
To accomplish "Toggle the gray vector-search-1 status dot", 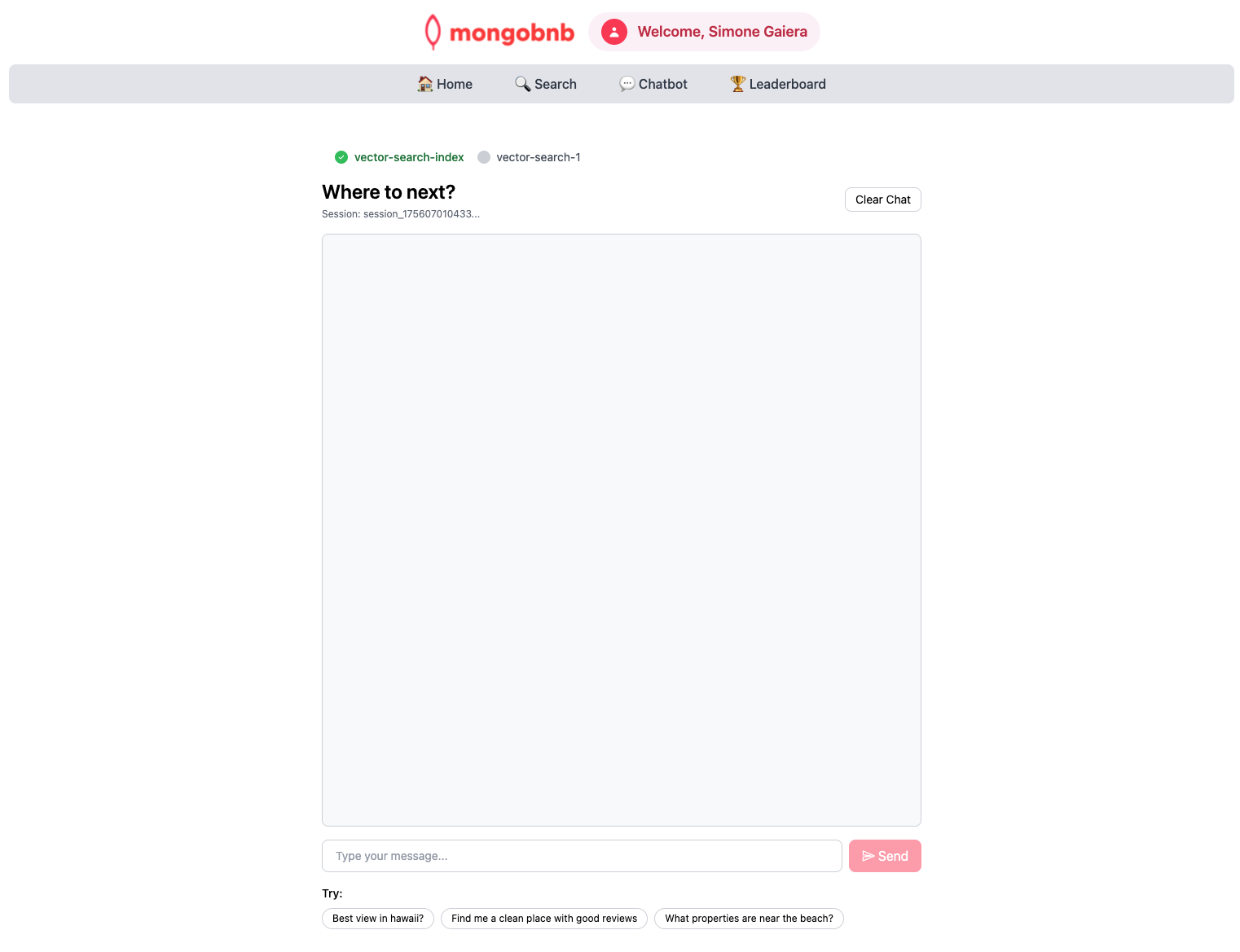I will click(x=484, y=157).
